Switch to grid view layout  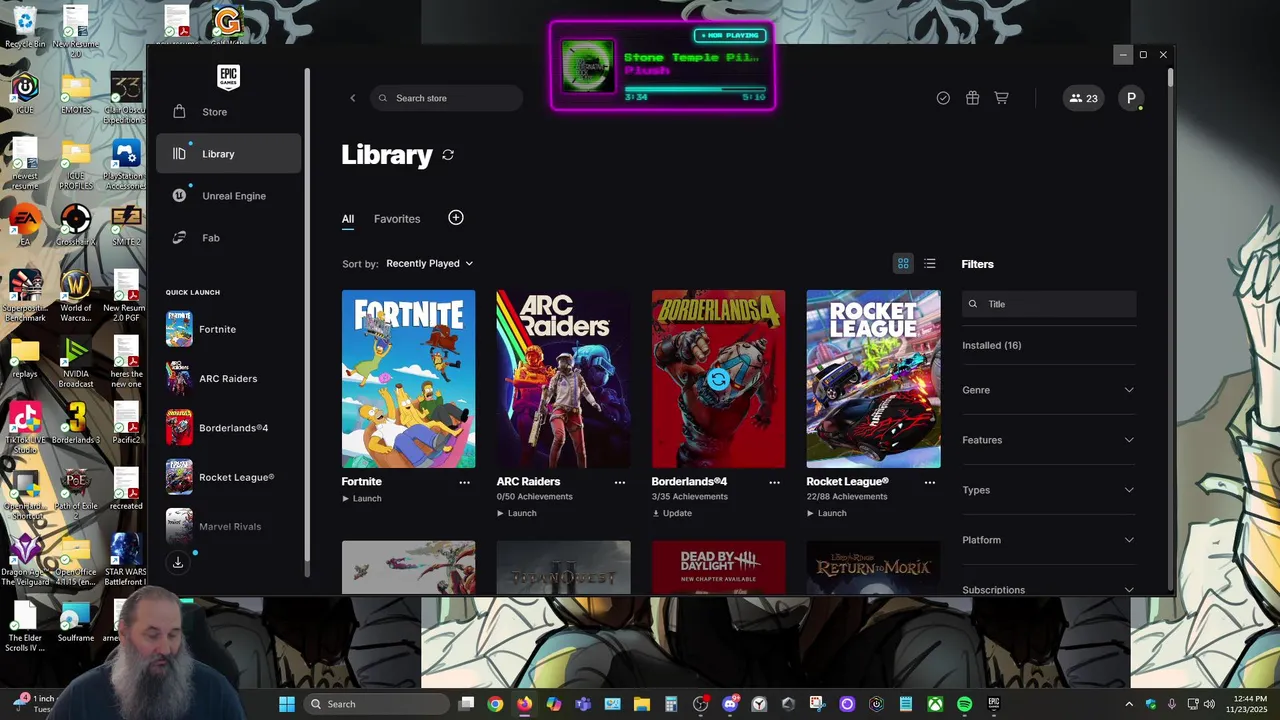click(x=903, y=264)
